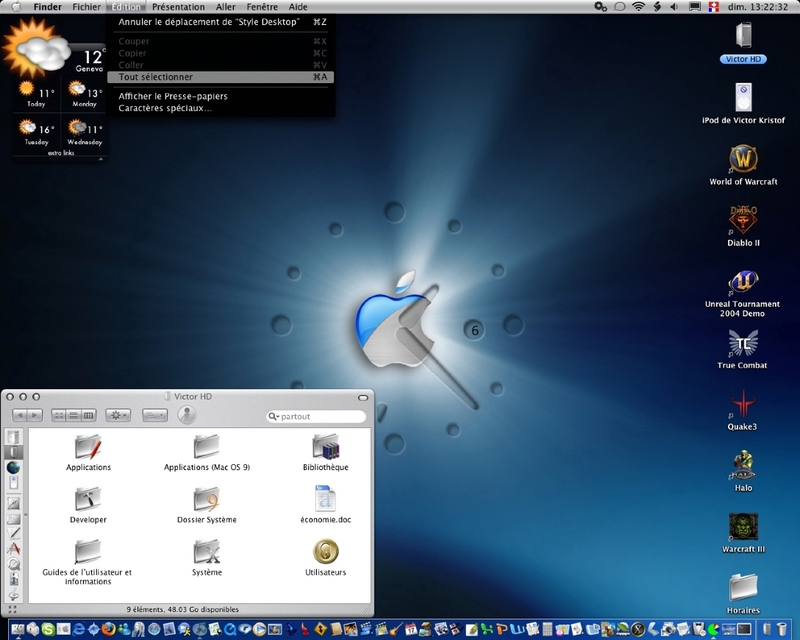
Task: Click the Finder icon in the Dock
Action: pyautogui.click(x=18, y=629)
